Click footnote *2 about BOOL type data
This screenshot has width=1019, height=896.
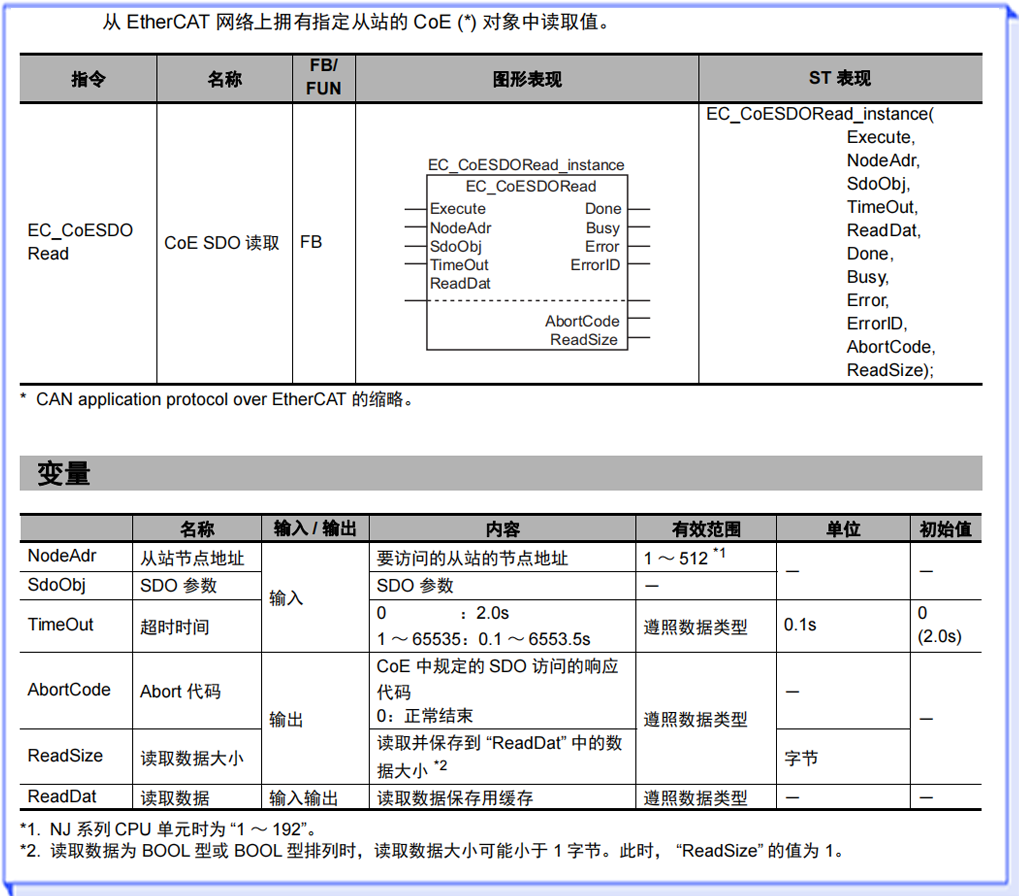(x=432, y=851)
